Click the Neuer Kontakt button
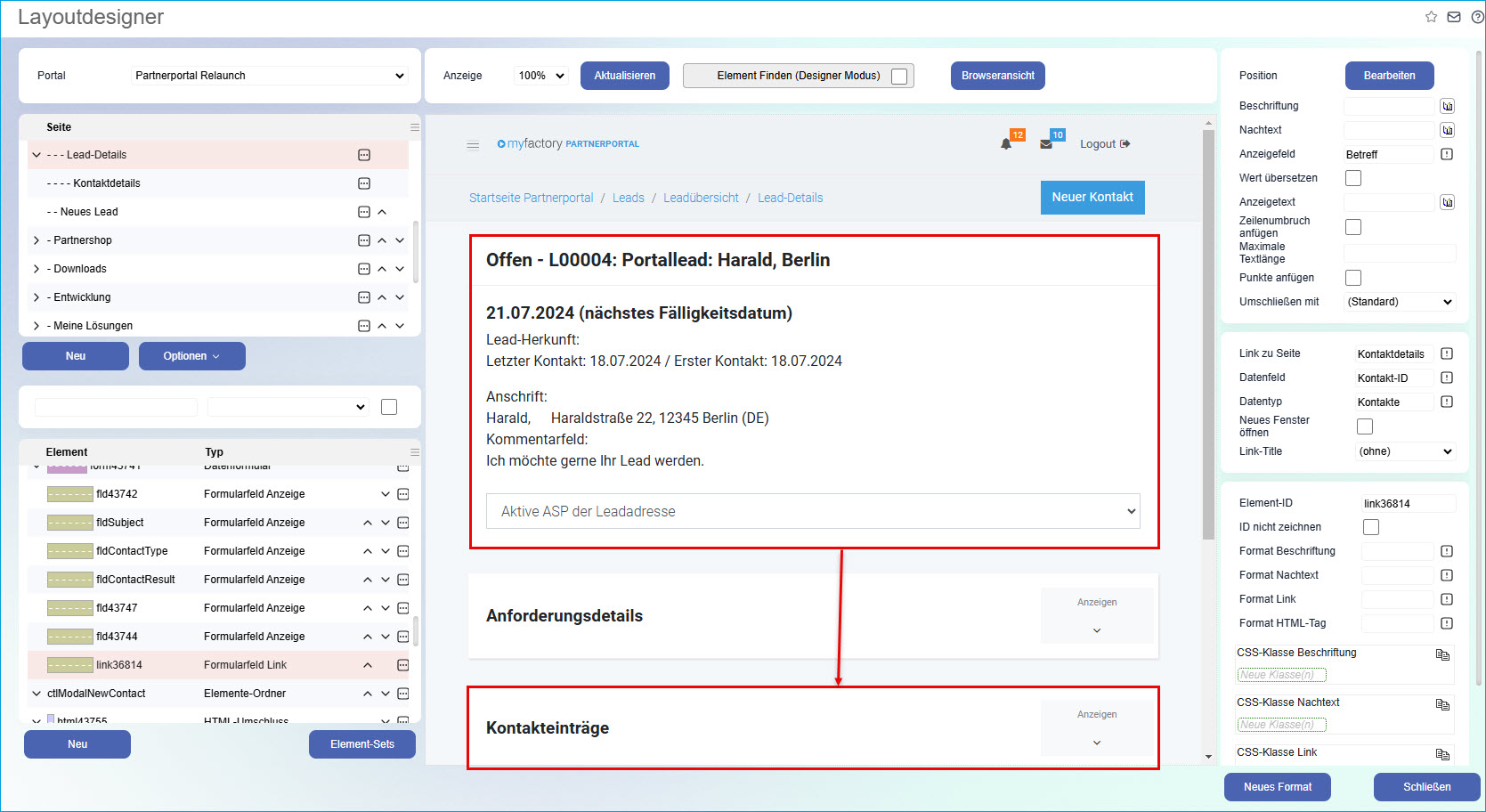1486x812 pixels. 1092,198
